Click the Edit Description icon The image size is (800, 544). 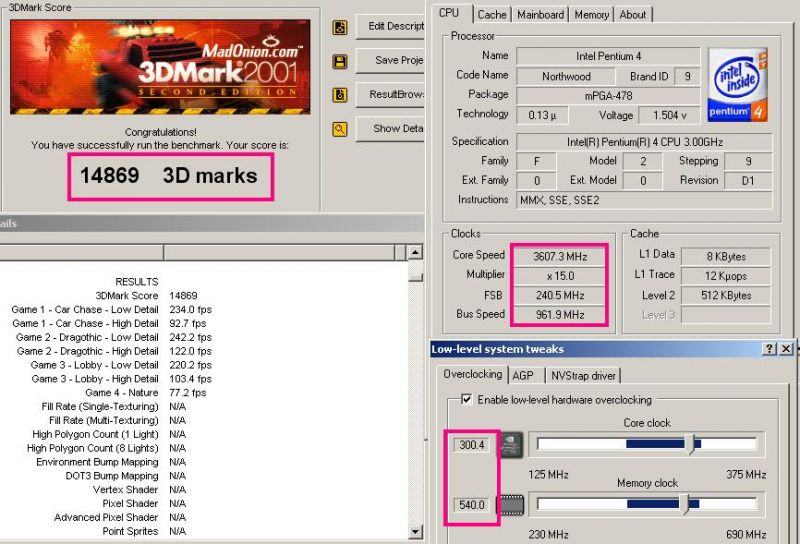pos(340,28)
